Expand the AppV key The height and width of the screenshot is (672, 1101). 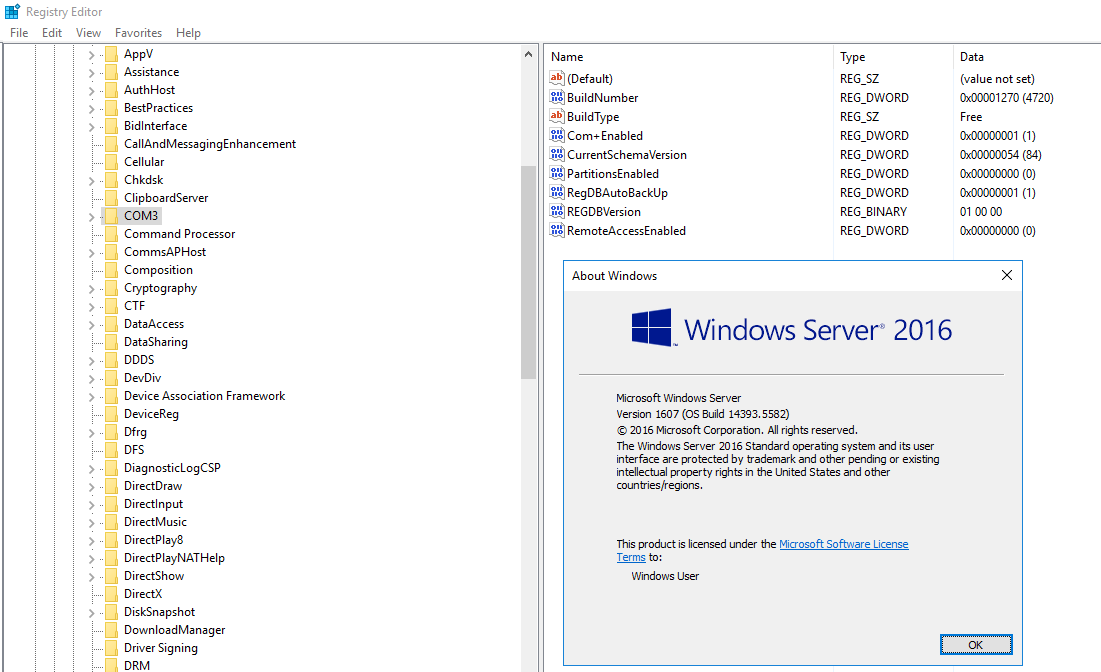[x=91, y=54]
